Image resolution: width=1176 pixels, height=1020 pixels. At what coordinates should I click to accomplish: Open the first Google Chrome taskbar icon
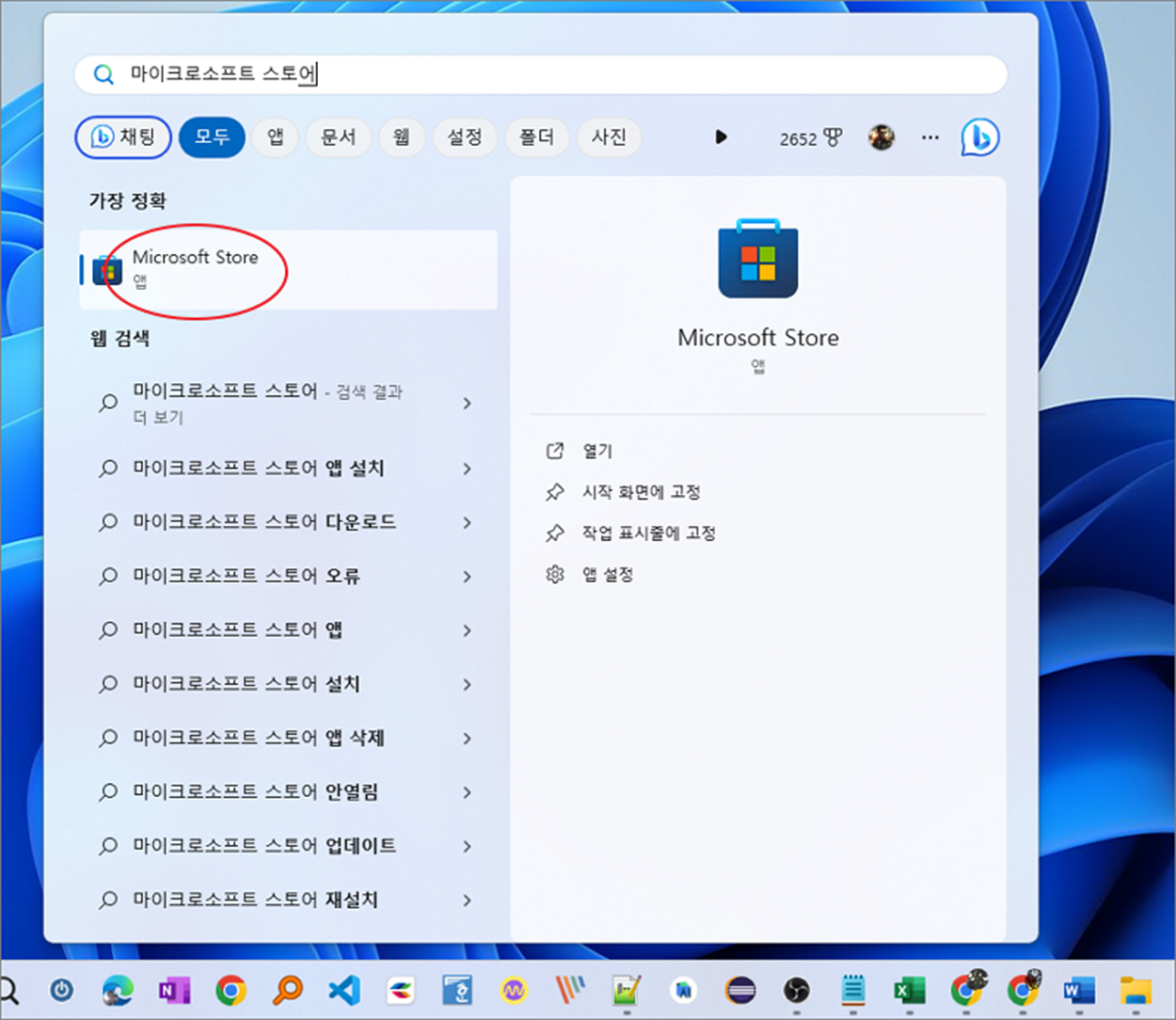pyautogui.click(x=230, y=990)
